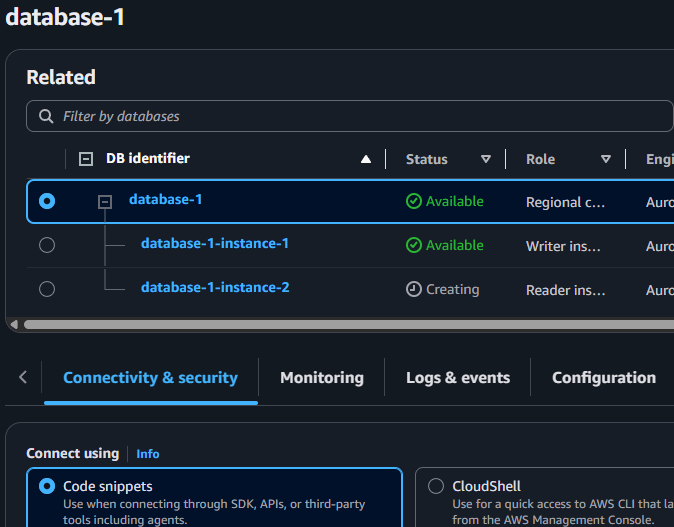The width and height of the screenshot is (674, 527).
Task: Click the Creating clock icon for database-1-instance-2
Action: click(414, 289)
